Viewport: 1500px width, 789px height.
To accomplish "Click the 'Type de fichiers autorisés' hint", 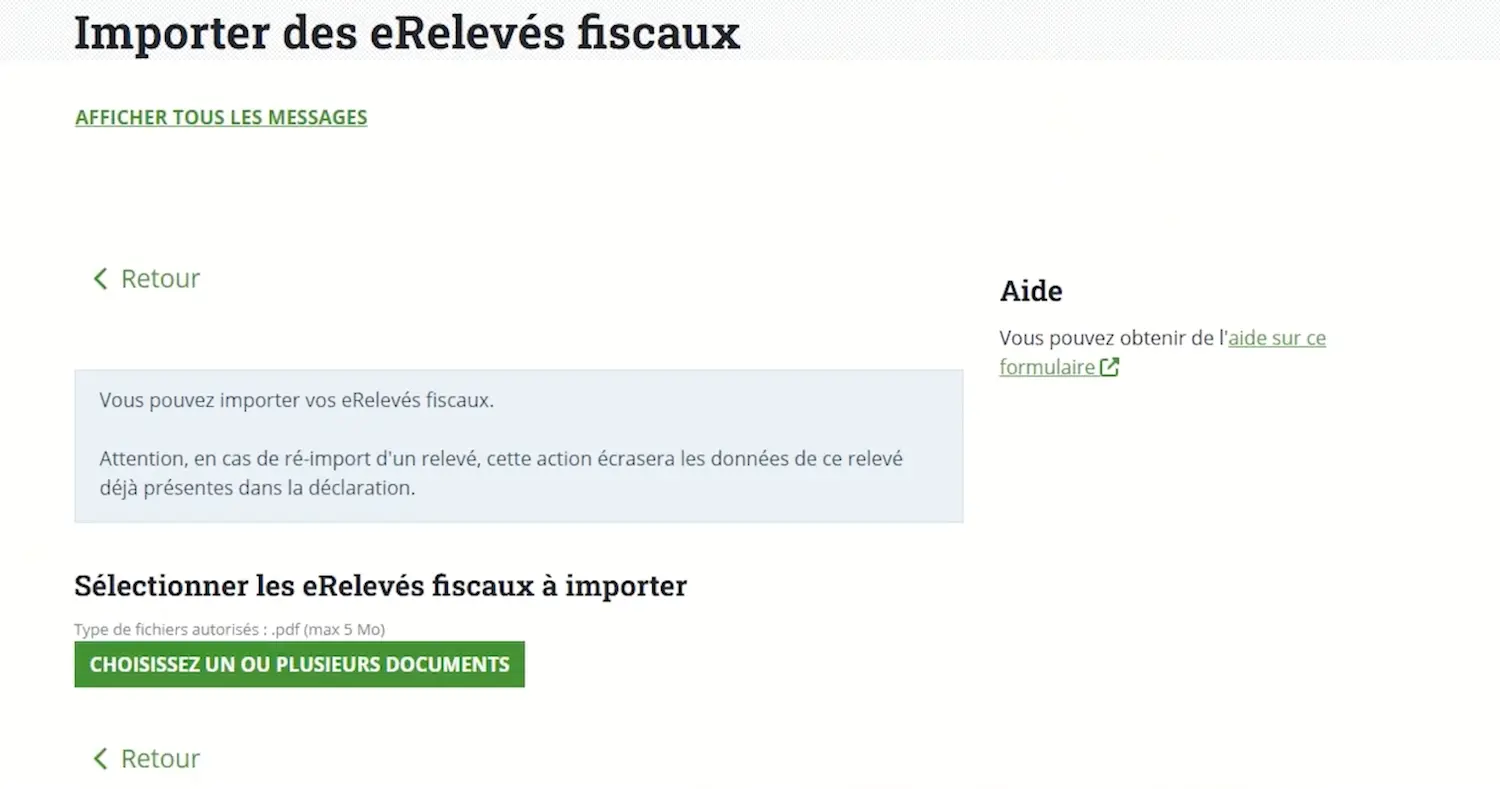I will click(x=229, y=629).
